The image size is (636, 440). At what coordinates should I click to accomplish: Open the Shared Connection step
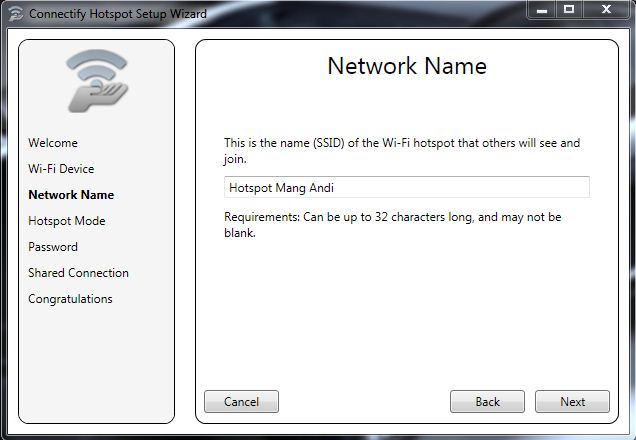coord(78,273)
